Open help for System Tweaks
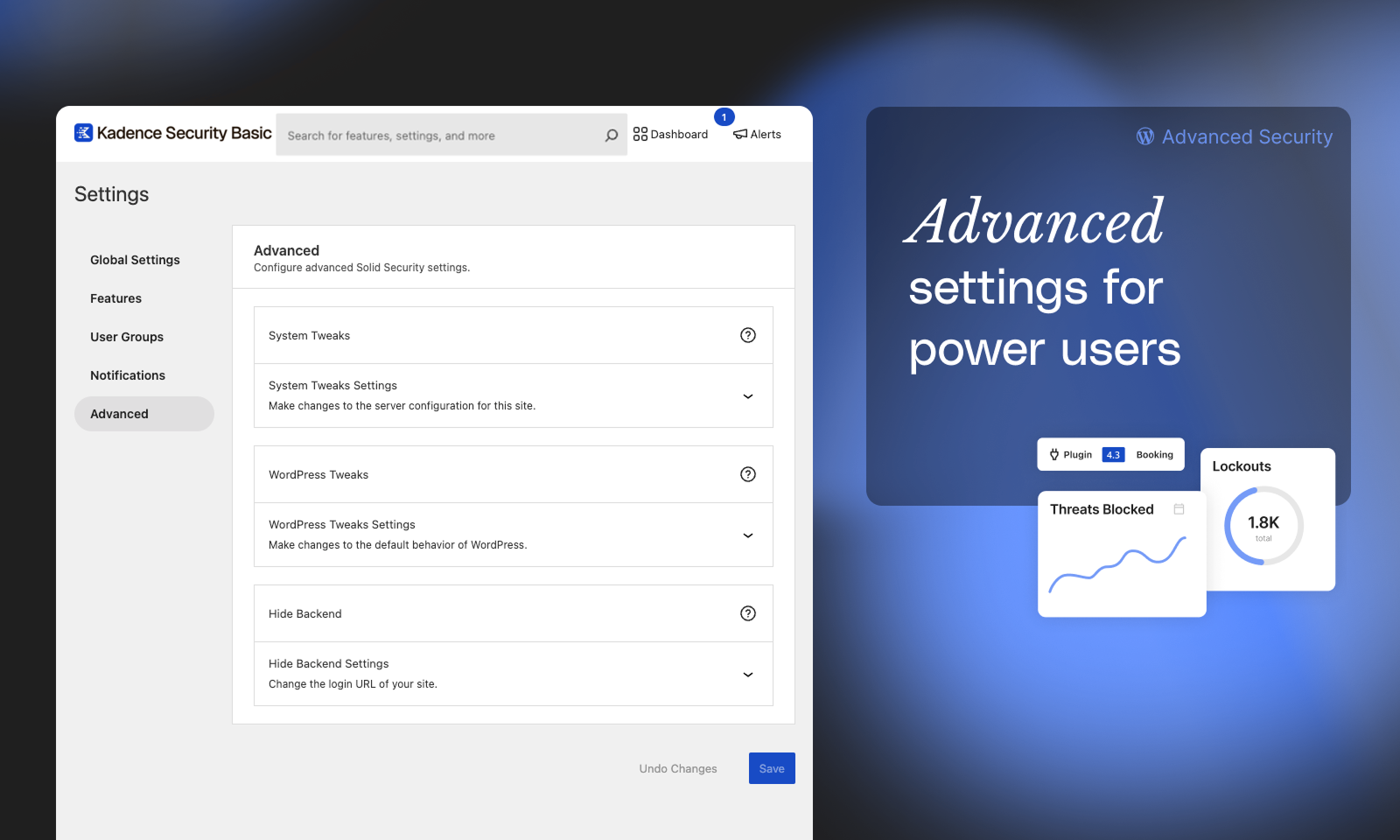The image size is (1400, 840). tap(748, 335)
